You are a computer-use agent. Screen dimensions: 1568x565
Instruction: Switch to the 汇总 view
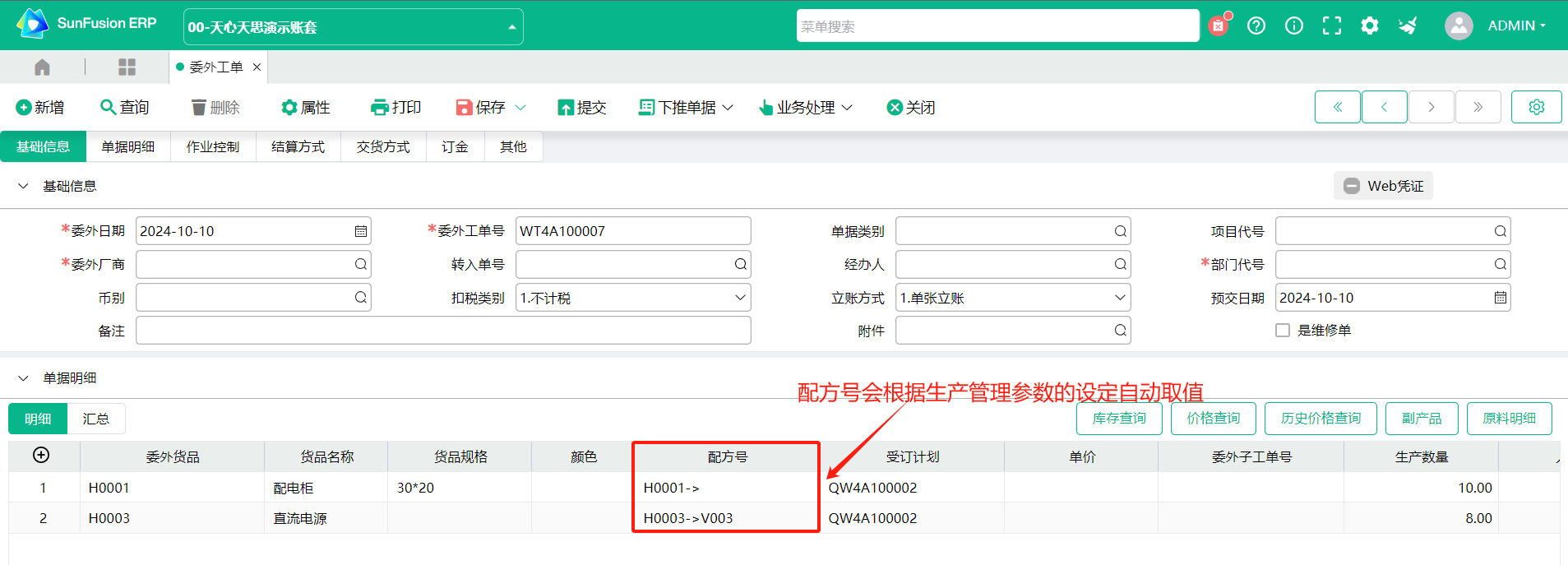pos(95,419)
